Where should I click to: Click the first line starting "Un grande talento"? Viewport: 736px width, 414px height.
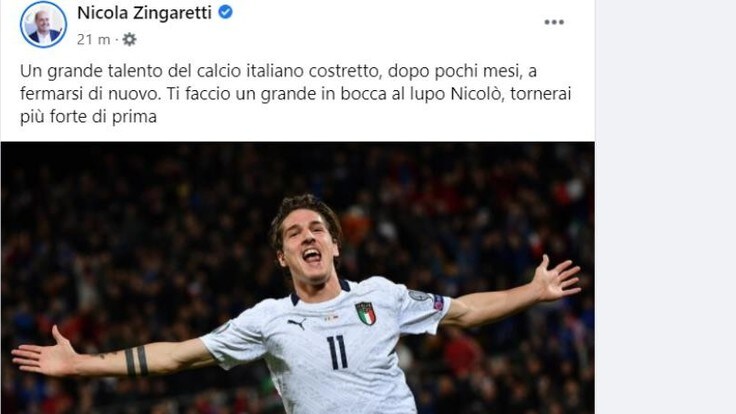point(278,71)
